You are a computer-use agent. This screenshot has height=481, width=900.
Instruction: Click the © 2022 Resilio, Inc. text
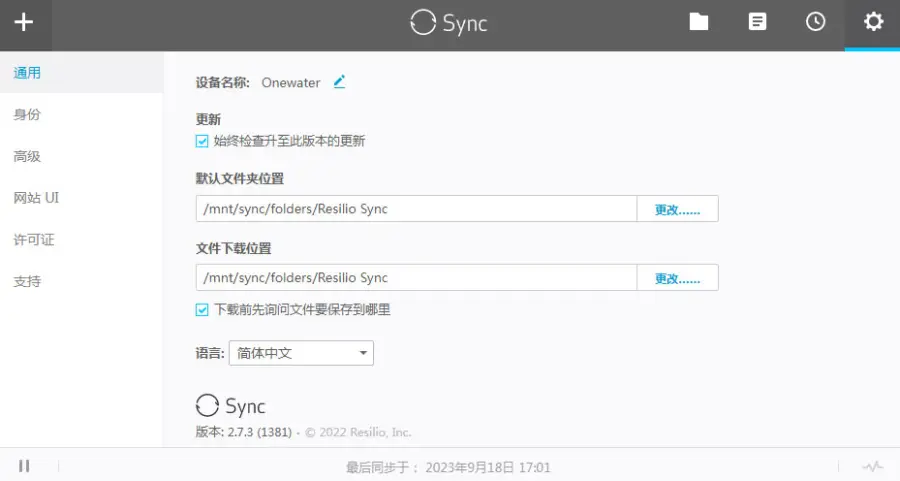(x=358, y=432)
